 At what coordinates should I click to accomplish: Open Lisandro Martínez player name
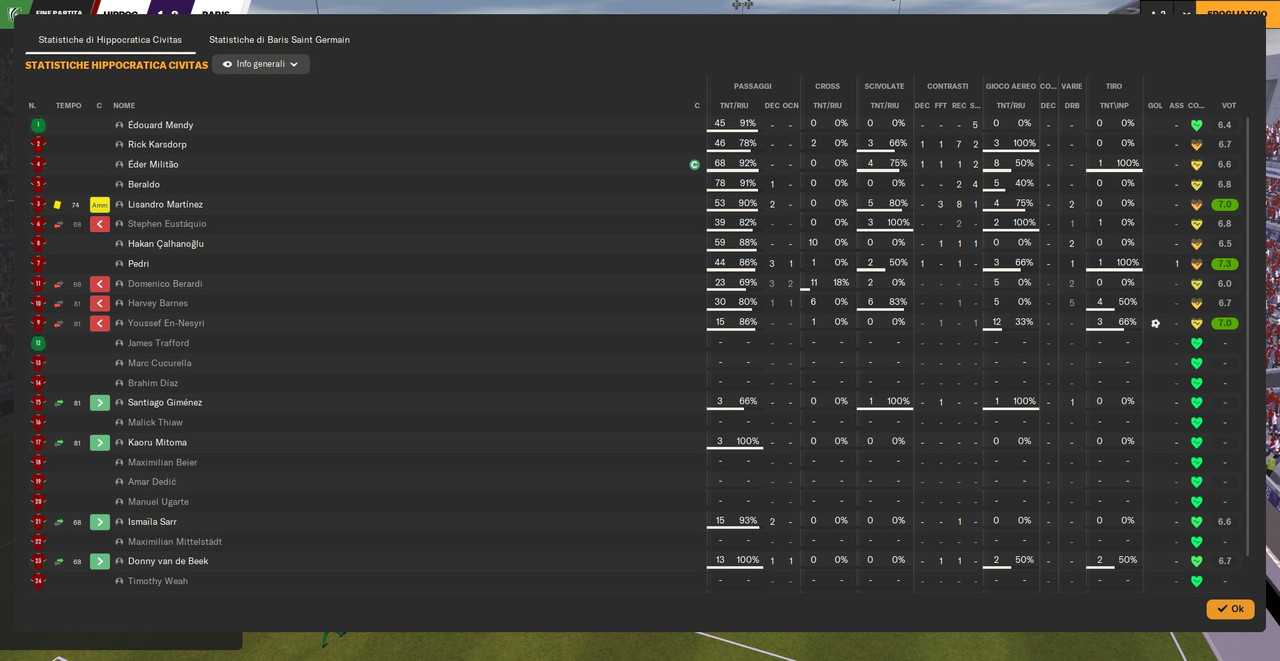coord(165,205)
